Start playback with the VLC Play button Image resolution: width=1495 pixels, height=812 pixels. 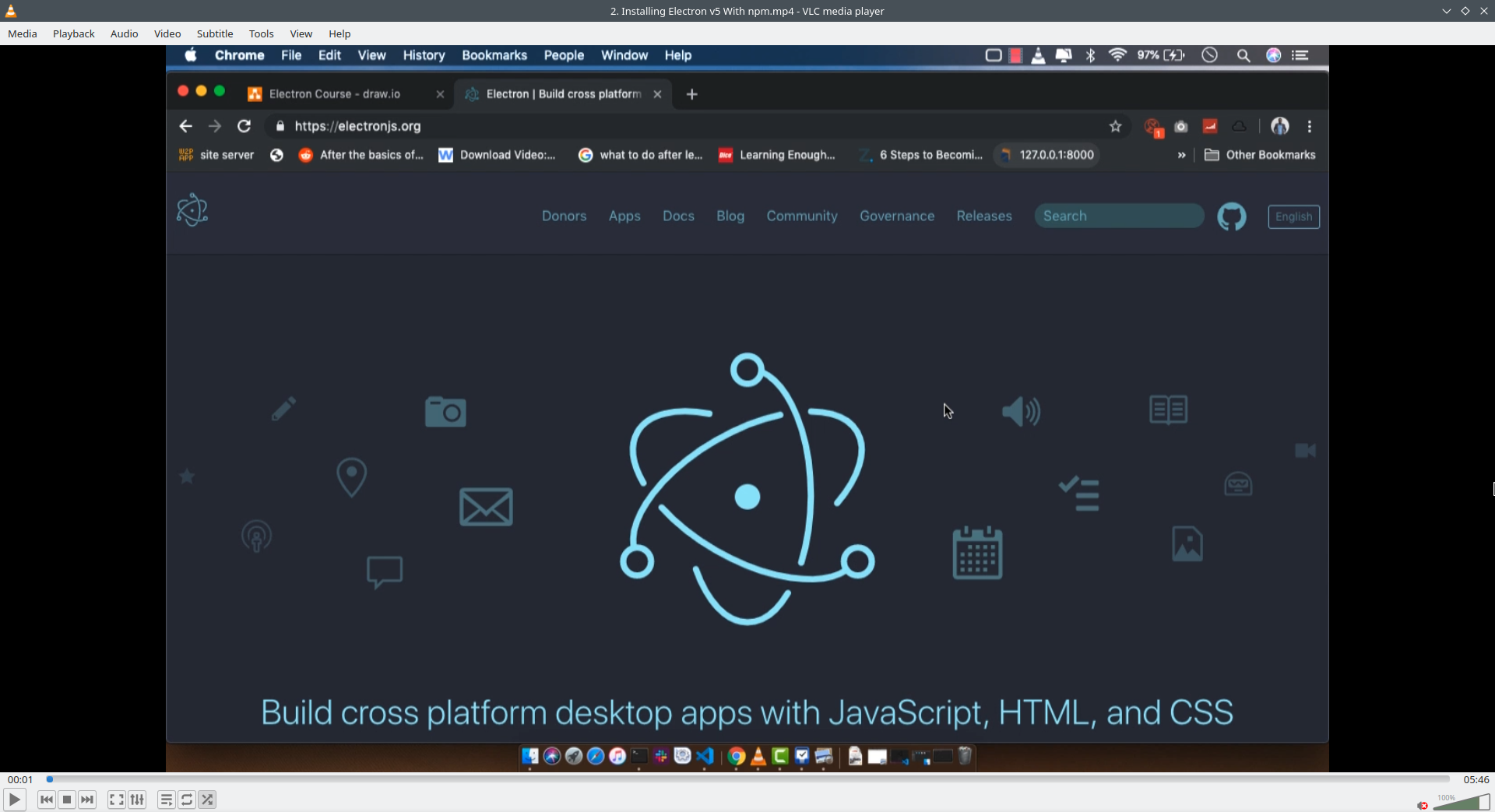point(14,800)
